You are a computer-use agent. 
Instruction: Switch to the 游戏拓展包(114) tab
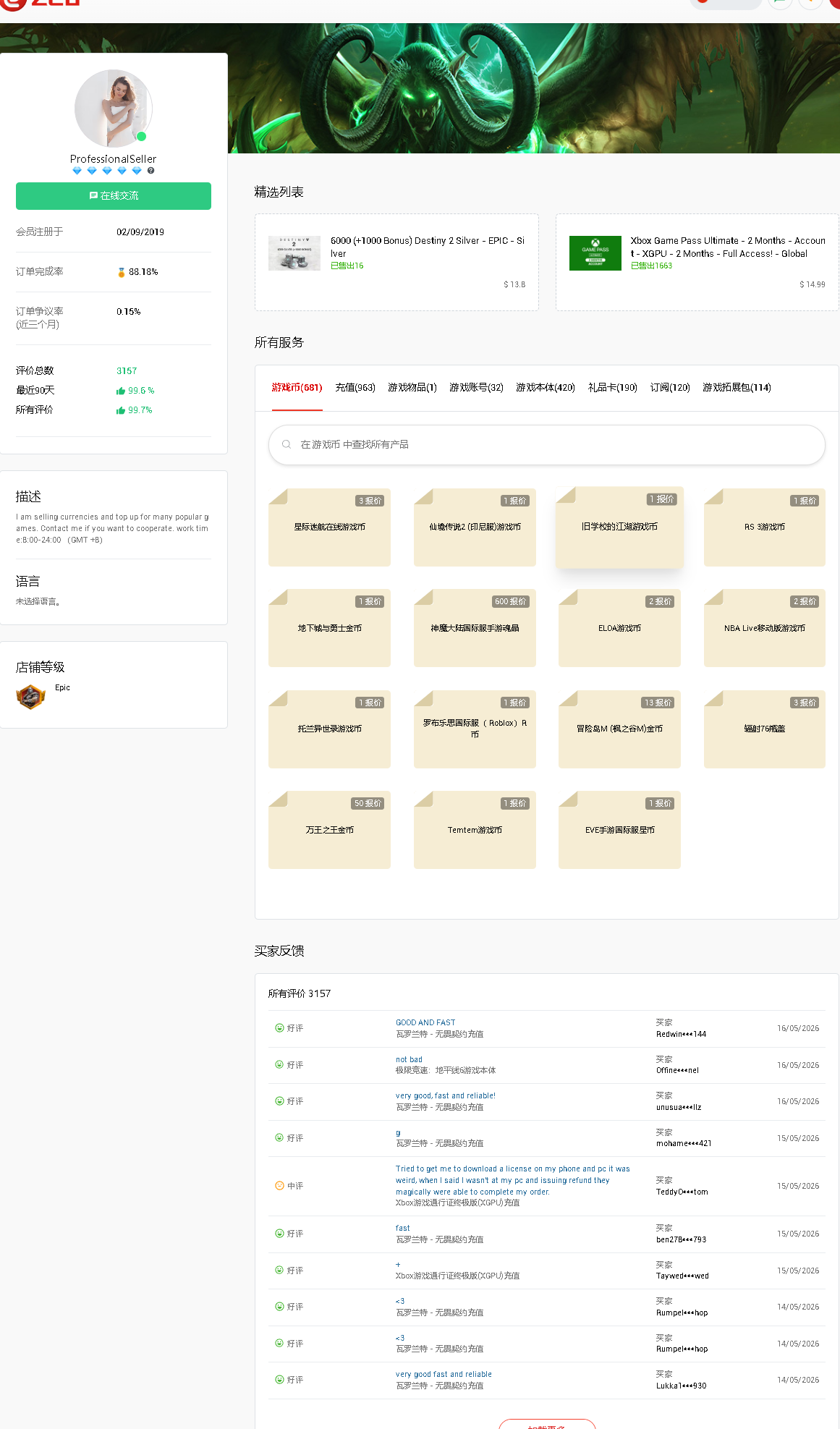[737, 388]
